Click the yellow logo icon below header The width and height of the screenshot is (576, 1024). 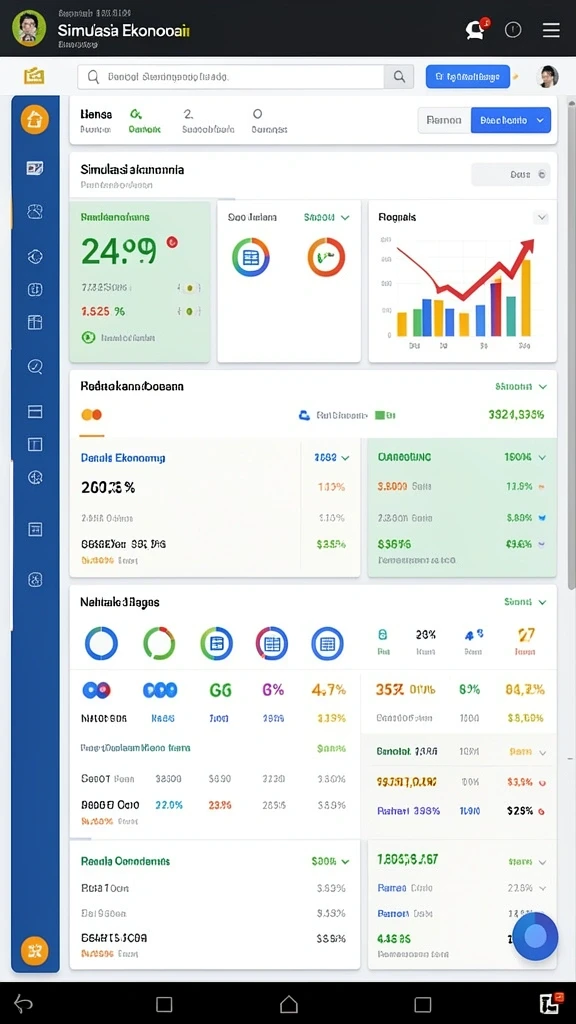point(34,76)
